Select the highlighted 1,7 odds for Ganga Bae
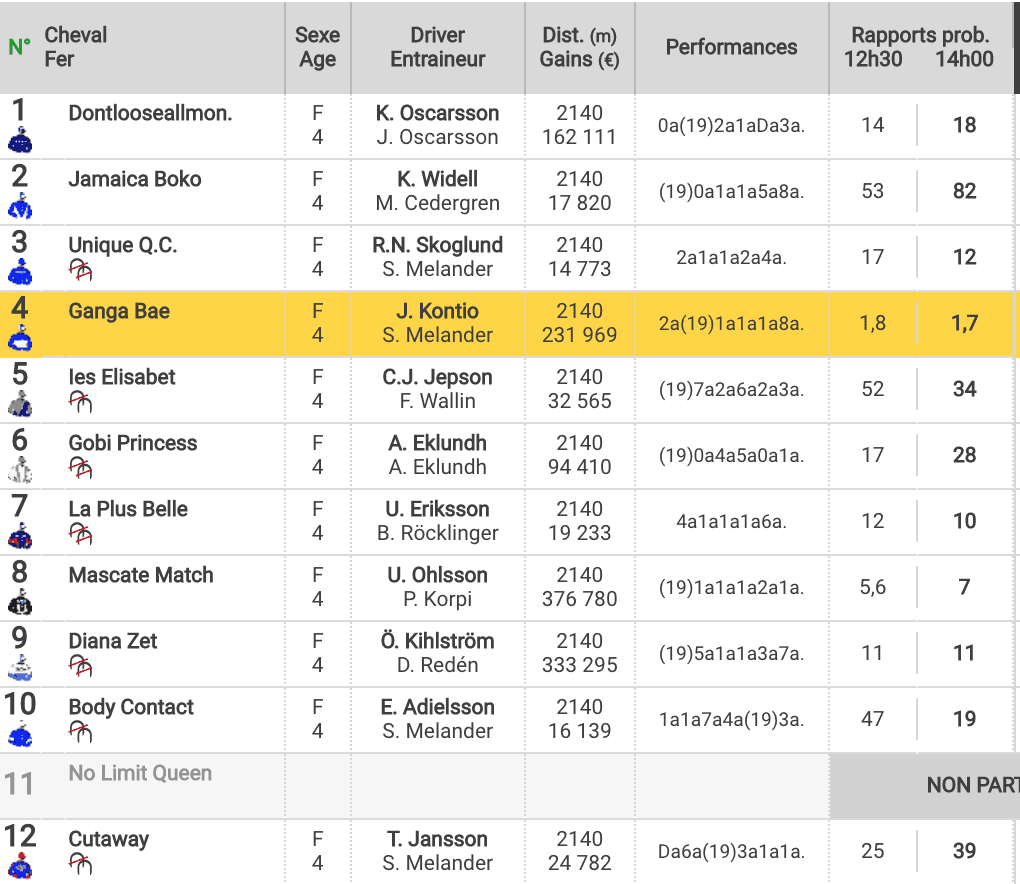The image size is (1020, 884). click(964, 323)
